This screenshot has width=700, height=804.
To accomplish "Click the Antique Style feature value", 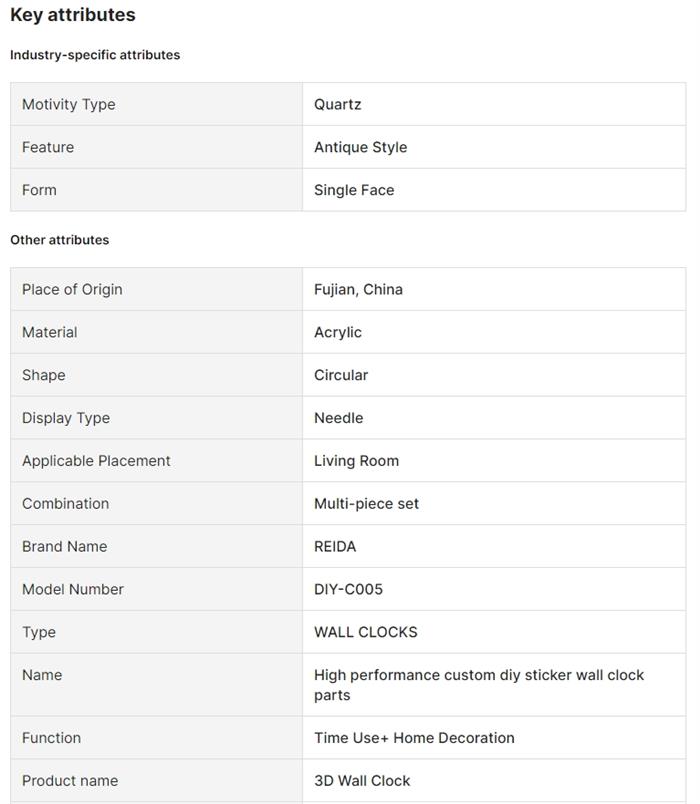I will pyautogui.click(x=361, y=147).
